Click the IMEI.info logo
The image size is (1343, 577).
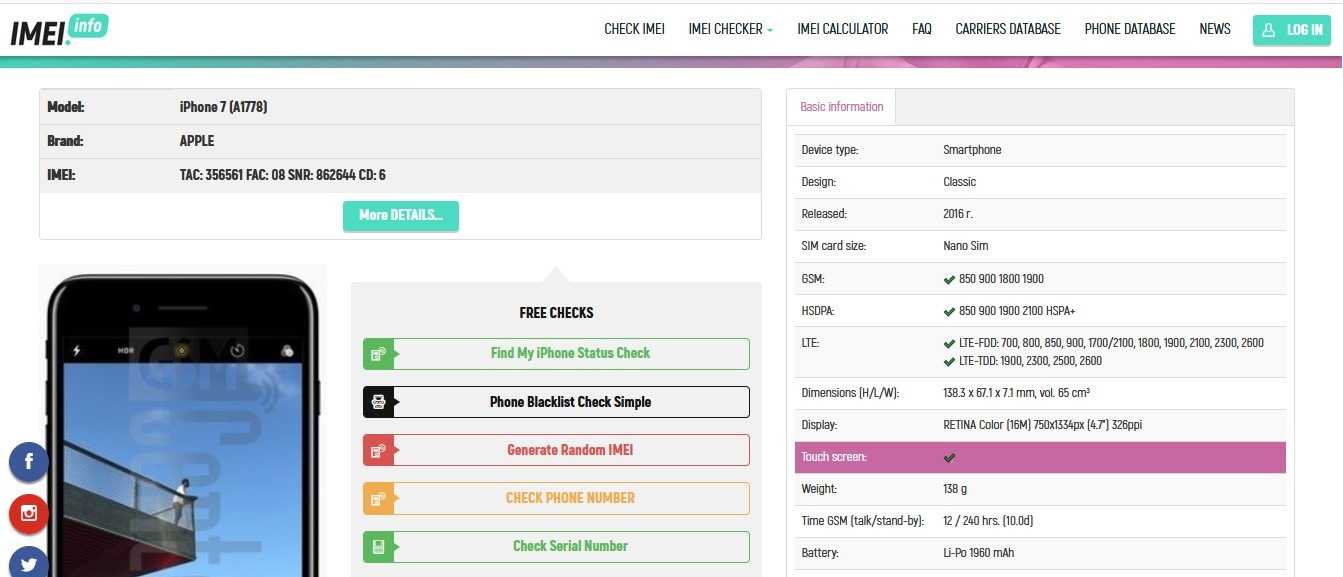click(x=59, y=30)
